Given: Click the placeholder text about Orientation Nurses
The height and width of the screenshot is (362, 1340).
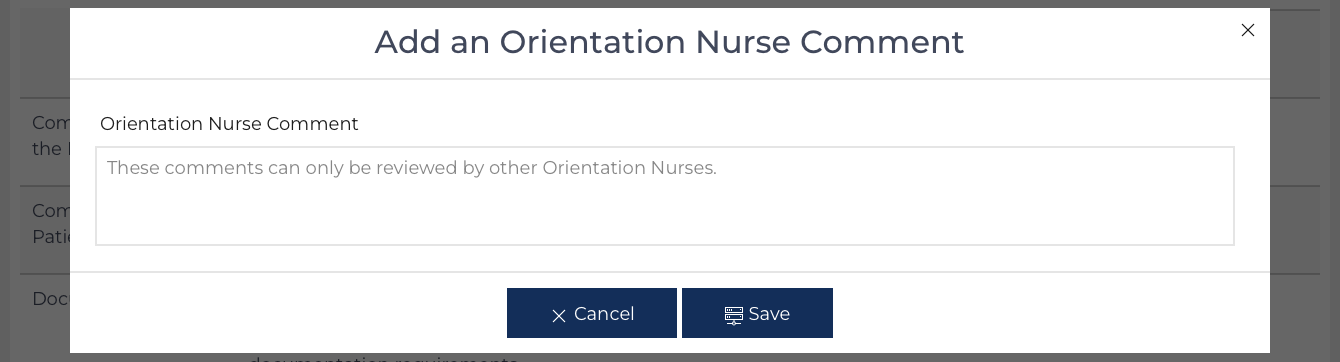Looking at the screenshot, I should 412,168.
